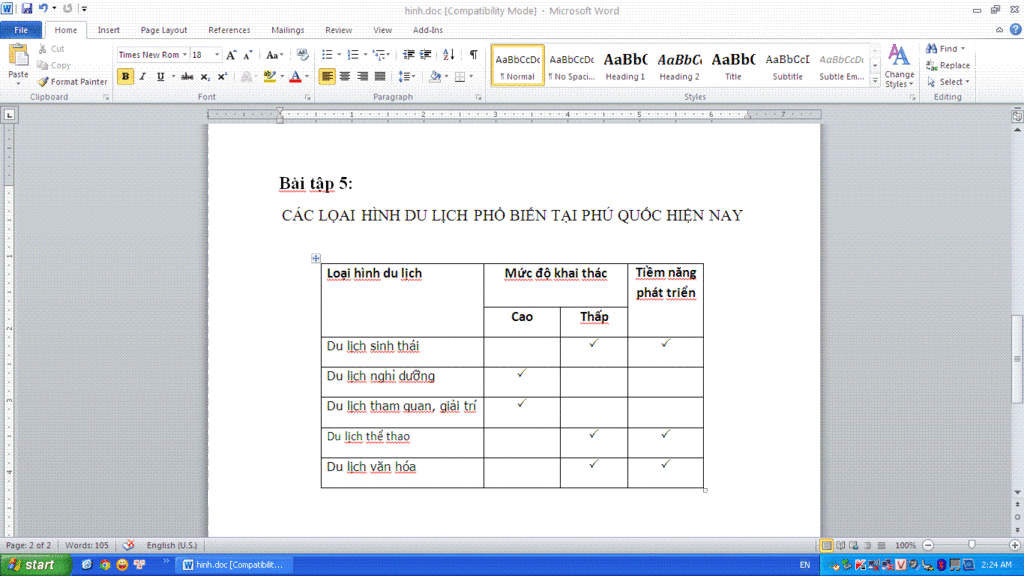The image size is (1024, 576).
Task: Click the font color red A swatch
Action: pos(294,77)
